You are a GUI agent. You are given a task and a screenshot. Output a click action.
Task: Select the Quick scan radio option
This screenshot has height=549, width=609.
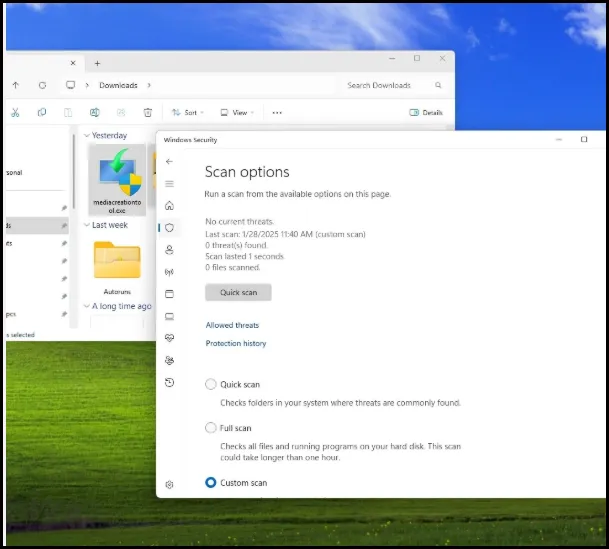point(211,384)
